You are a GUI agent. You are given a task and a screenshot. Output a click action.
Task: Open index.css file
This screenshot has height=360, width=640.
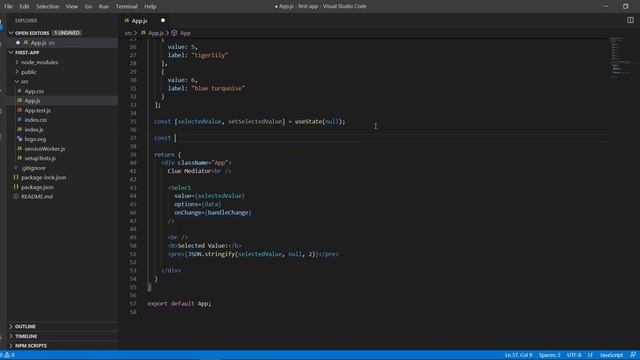pyautogui.click(x=36, y=120)
